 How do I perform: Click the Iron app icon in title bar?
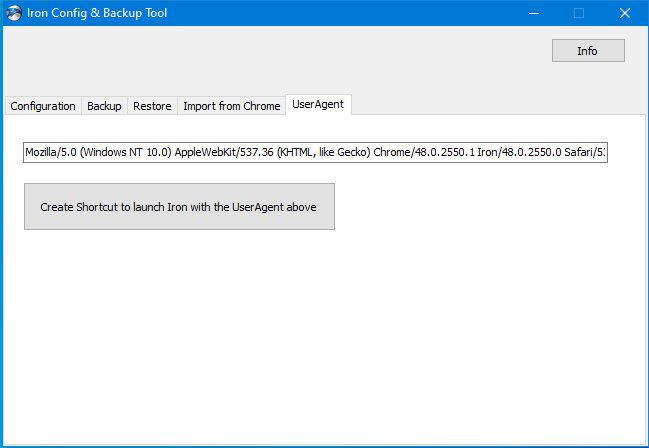point(14,13)
